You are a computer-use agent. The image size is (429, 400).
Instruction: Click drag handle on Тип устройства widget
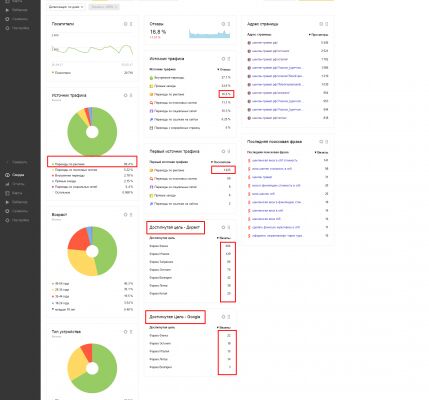coord(131,332)
